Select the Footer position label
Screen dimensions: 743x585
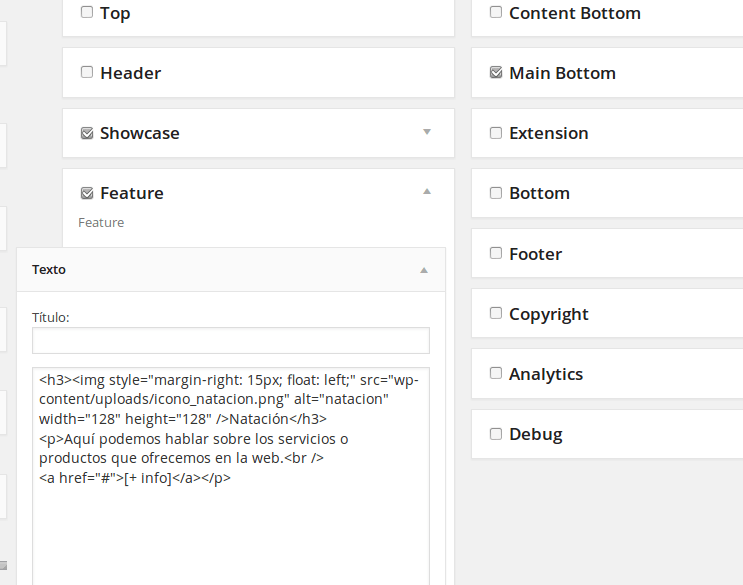click(x=535, y=254)
